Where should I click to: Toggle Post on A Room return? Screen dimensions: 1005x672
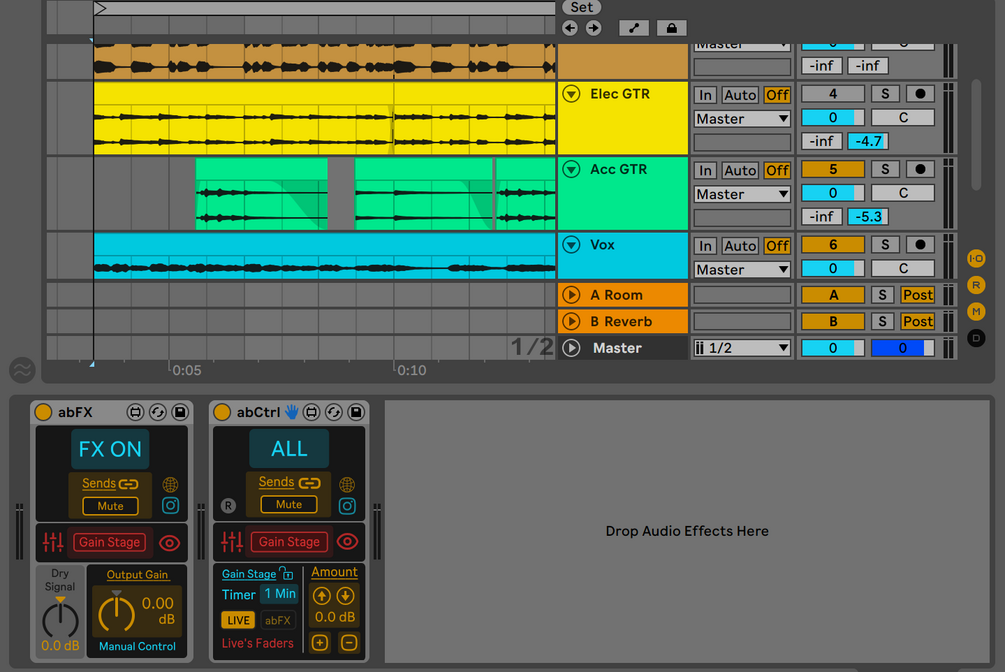(x=917, y=295)
